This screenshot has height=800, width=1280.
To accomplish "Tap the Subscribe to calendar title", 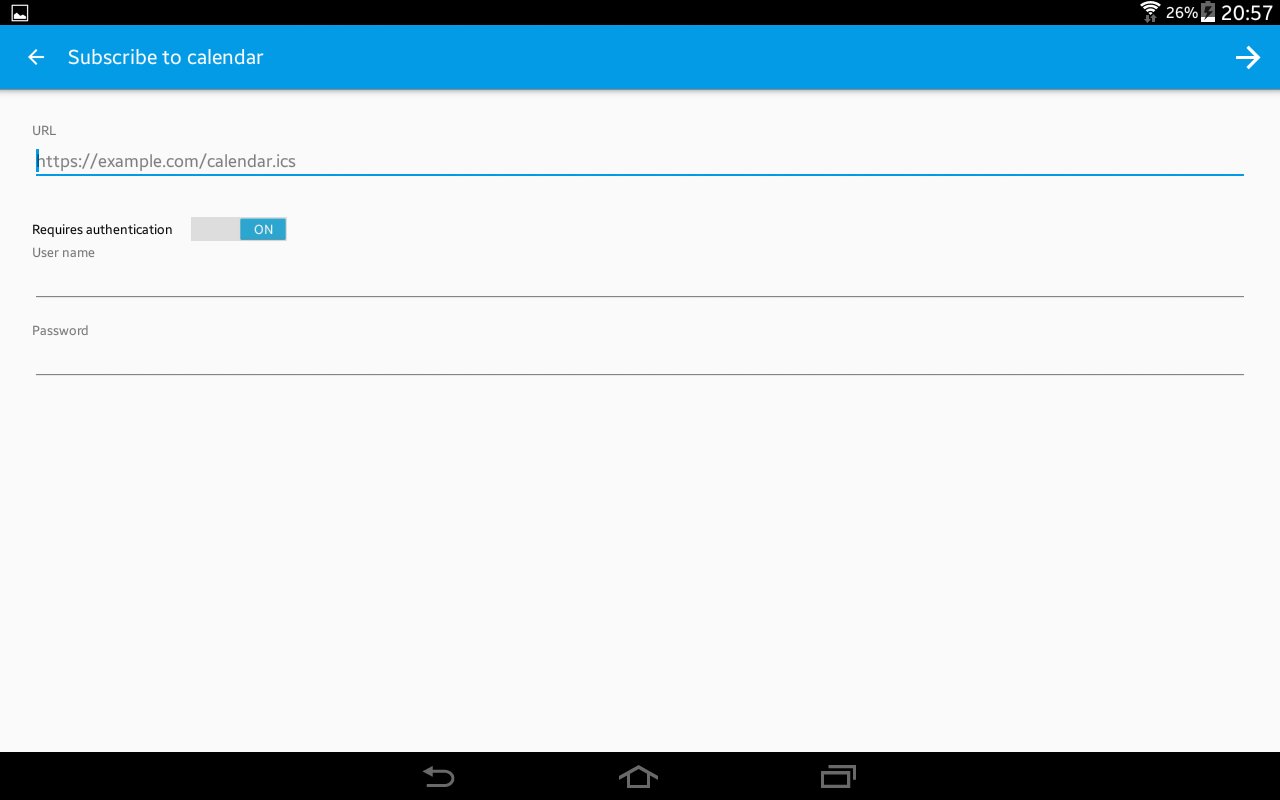I will coord(166,57).
